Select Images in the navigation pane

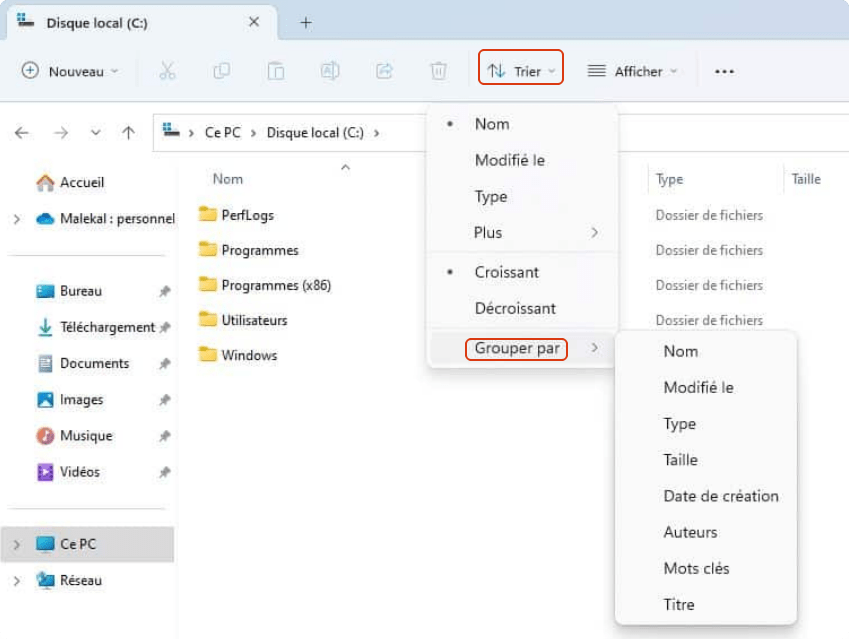point(78,399)
